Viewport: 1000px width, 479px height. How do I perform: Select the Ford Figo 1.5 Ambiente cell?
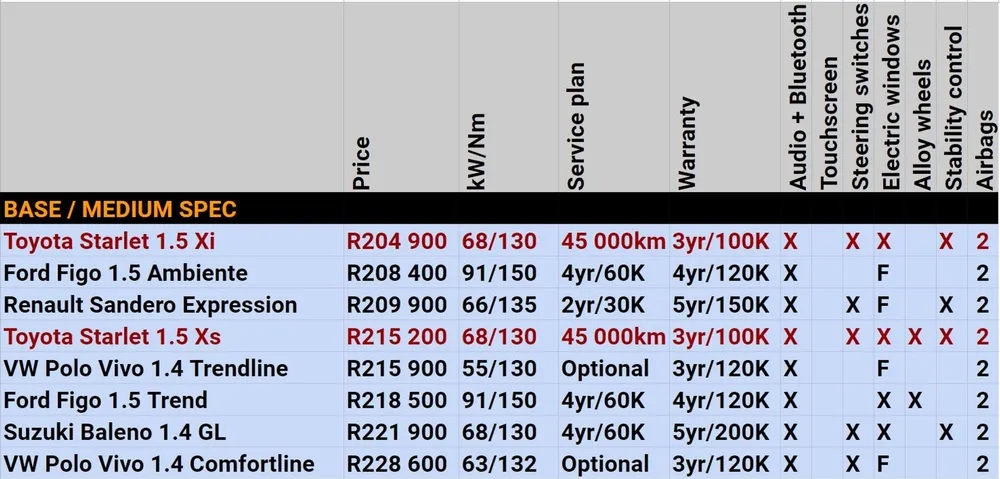(x=126, y=273)
